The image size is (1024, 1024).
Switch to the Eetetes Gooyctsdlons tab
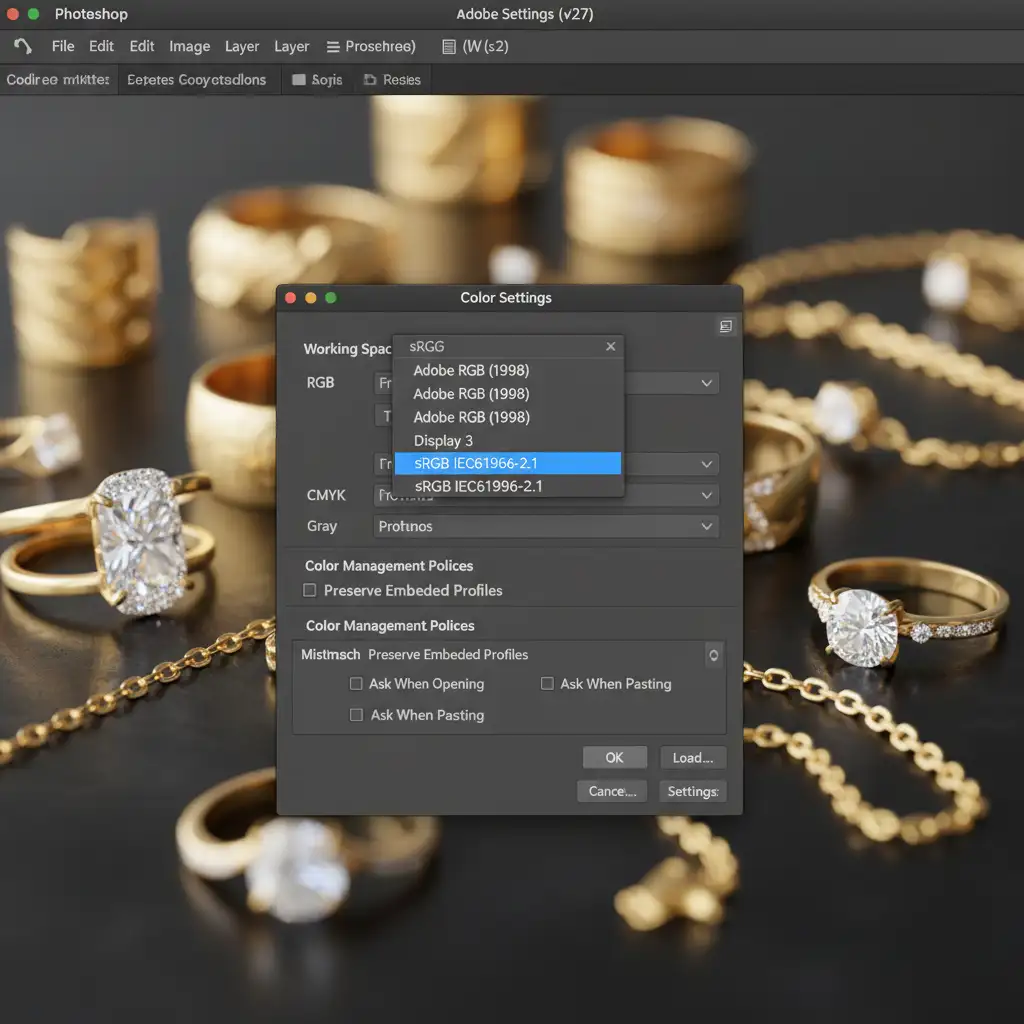(x=197, y=80)
